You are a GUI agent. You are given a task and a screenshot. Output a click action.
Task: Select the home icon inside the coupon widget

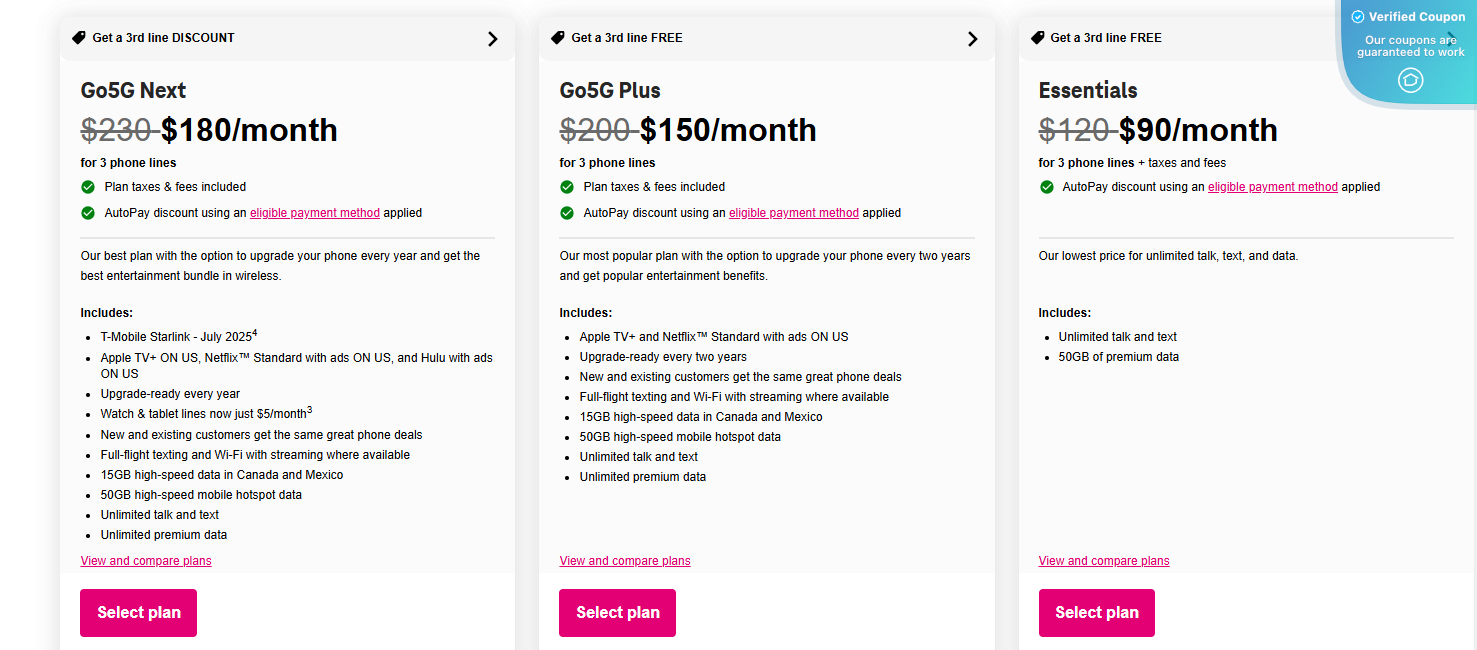coord(1410,81)
